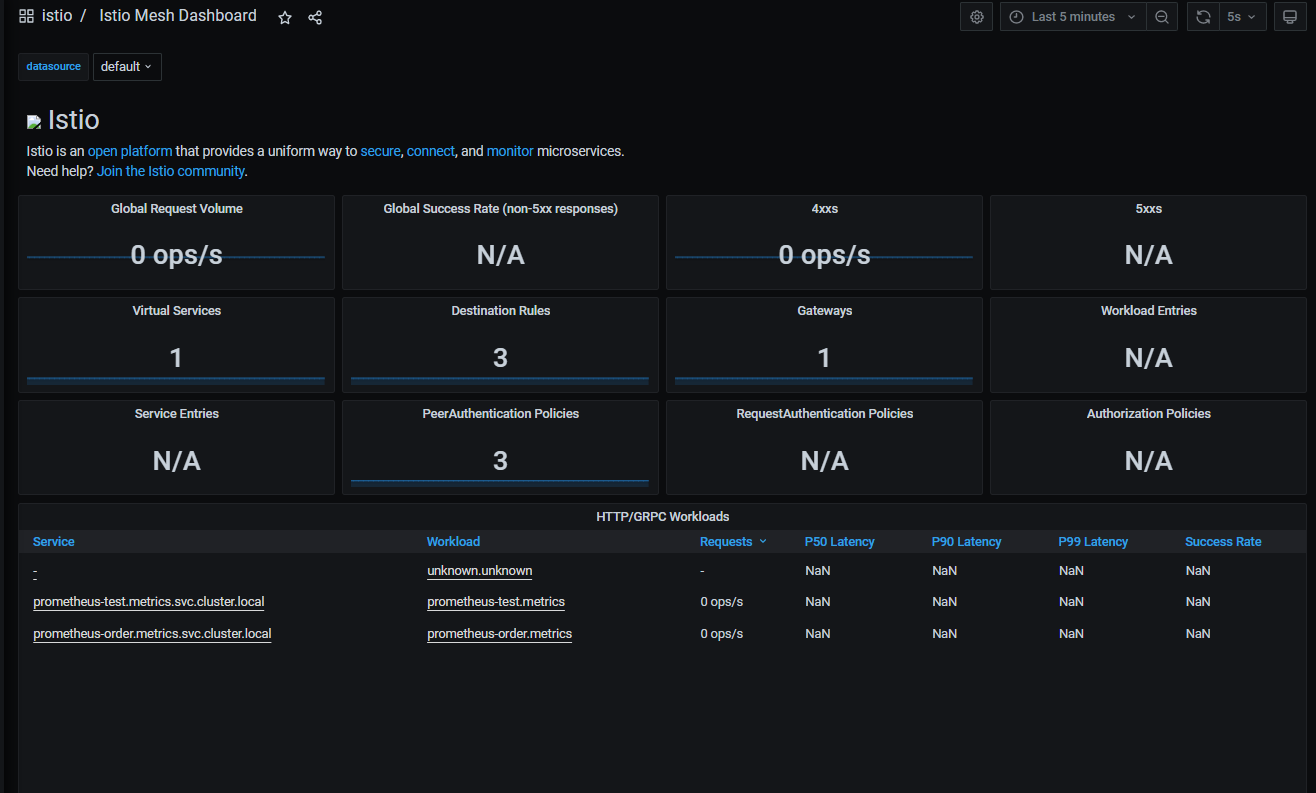
Task: Open the 5s refresh interval dropdown
Action: point(1239,16)
